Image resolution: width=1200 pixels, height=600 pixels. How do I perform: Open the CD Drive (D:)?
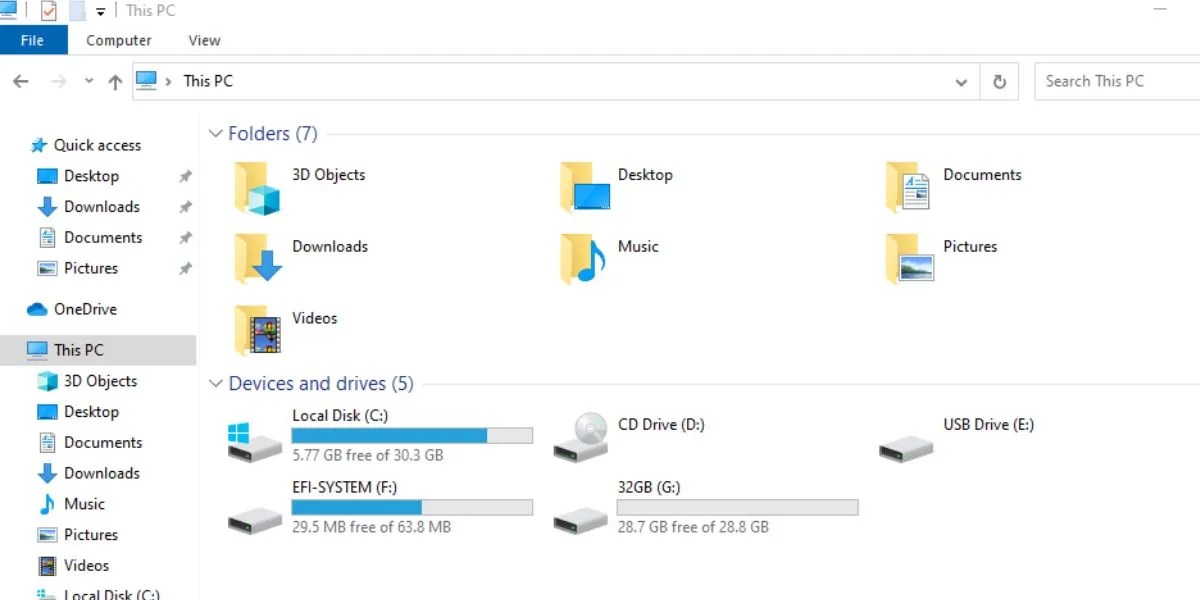point(662,424)
